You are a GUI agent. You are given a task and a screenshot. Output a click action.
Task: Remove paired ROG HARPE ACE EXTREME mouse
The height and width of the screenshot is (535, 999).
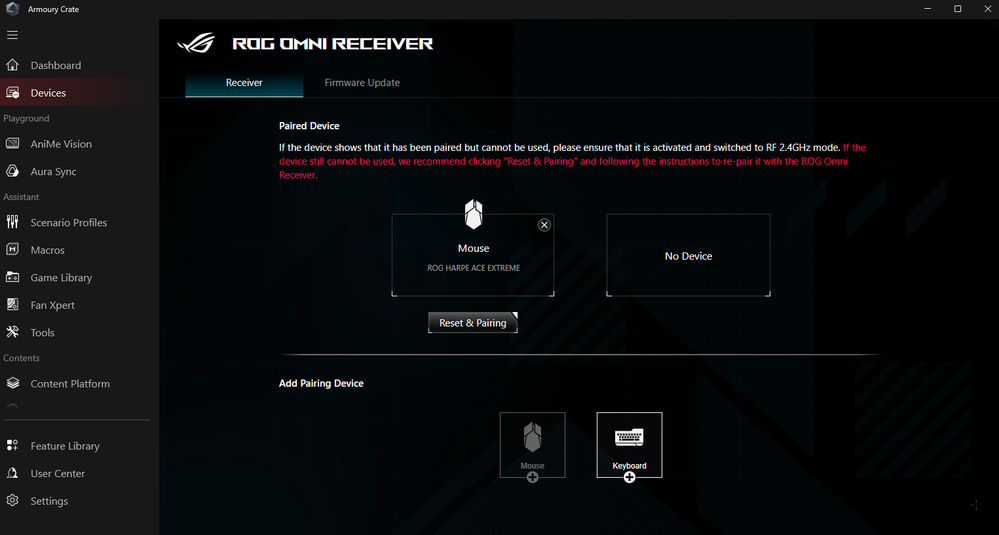tap(544, 225)
